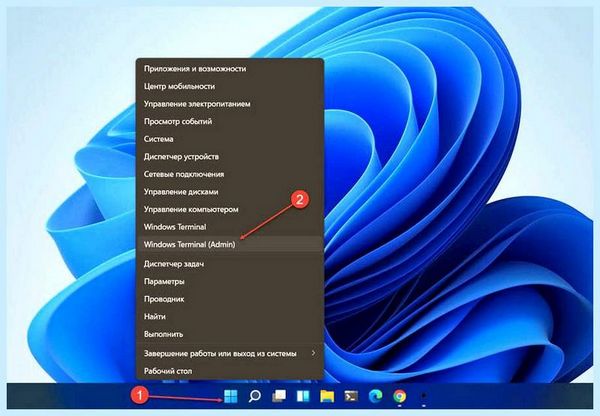Open 'Диспетчер задач' from the menu
The width and height of the screenshot is (600, 416).
point(230,264)
